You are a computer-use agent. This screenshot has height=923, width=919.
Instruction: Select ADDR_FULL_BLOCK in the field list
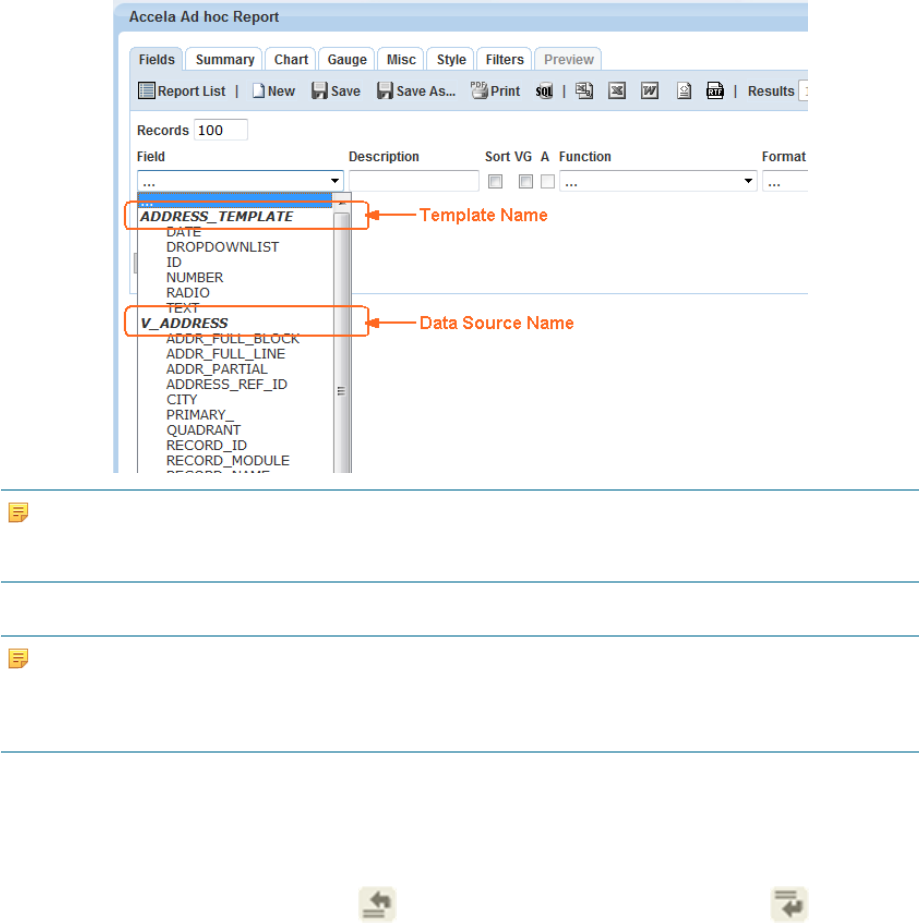coord(233,339)
